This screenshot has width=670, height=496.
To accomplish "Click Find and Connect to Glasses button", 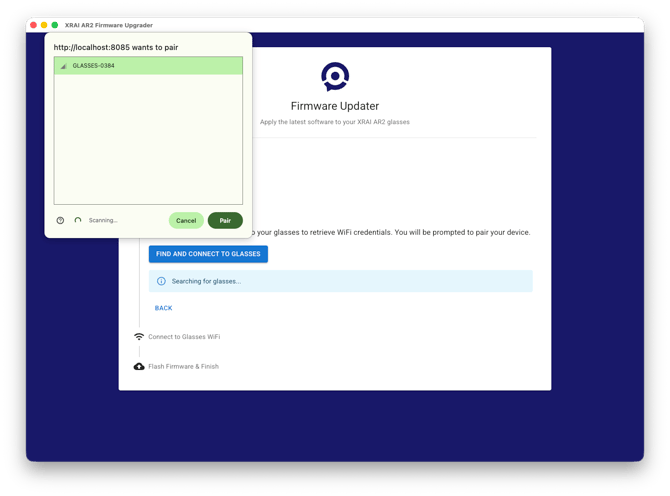I will [x=208, y=254].
